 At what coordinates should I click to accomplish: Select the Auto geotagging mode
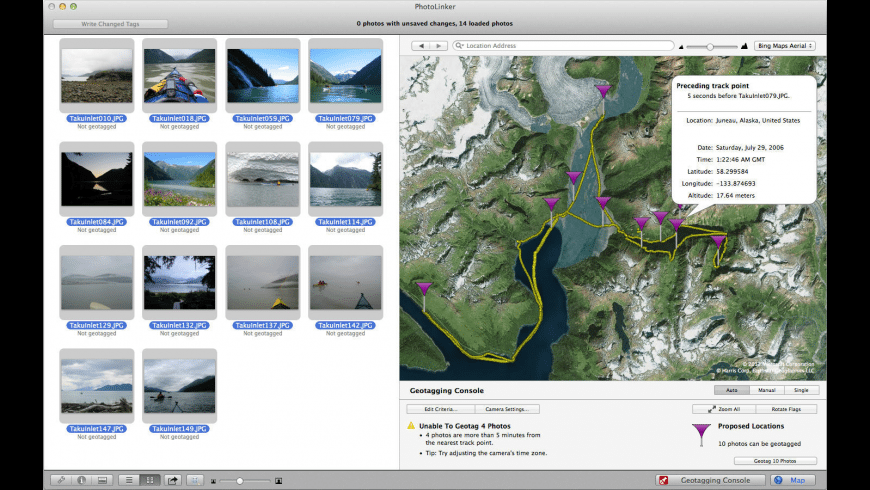click(732, 390)
